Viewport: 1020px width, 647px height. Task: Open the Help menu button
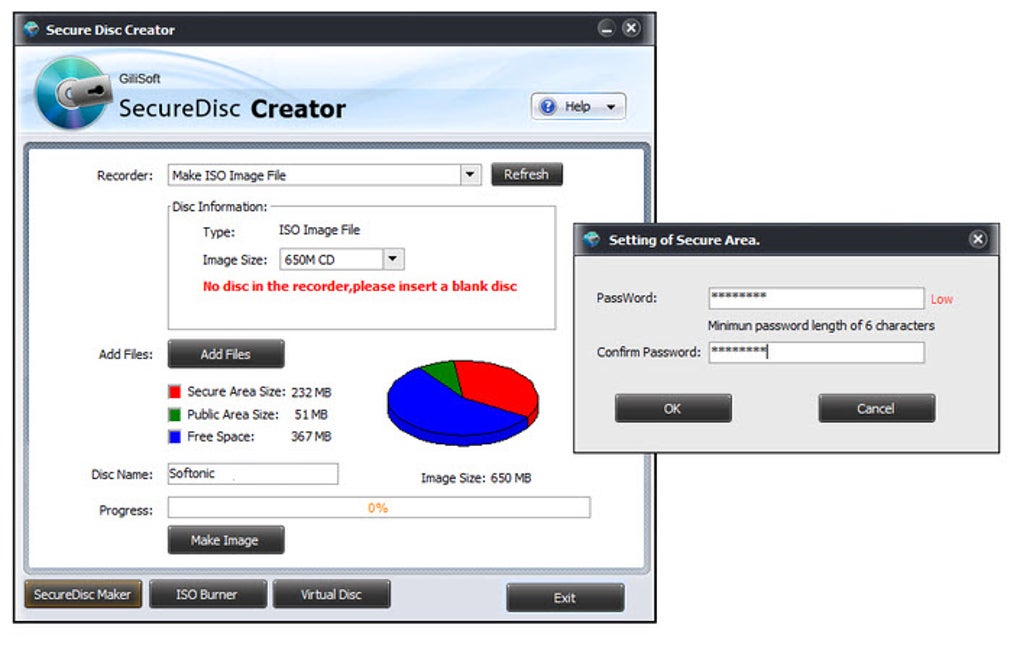click(x=578, y=106)
